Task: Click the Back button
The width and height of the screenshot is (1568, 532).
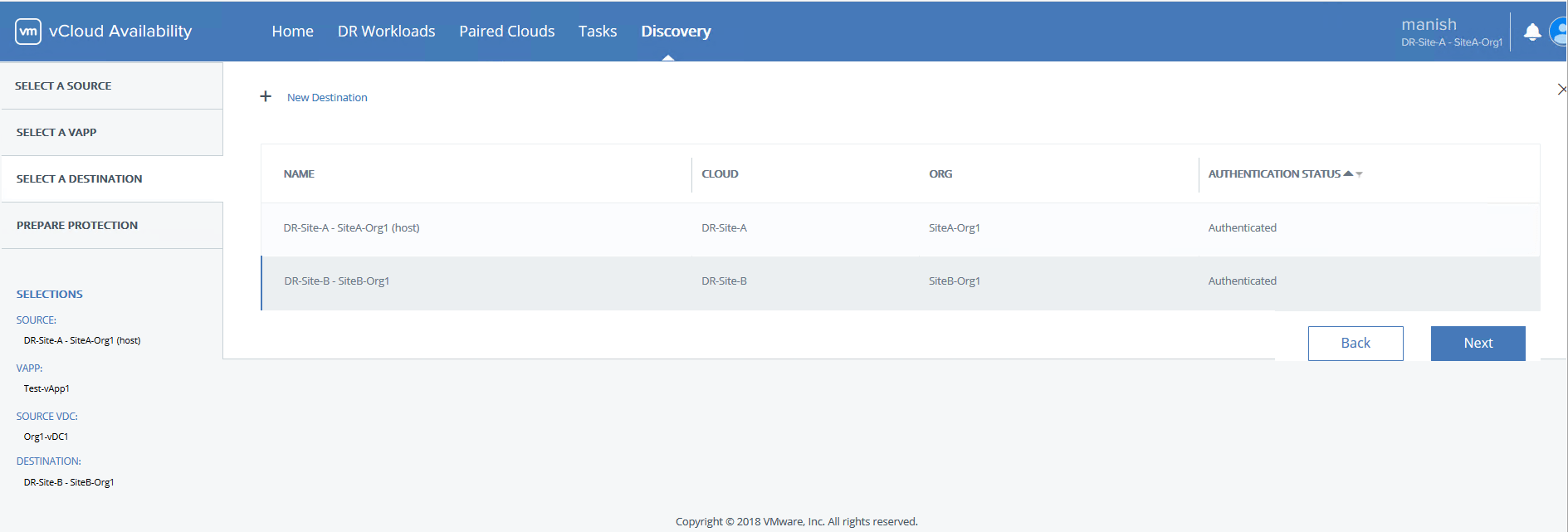Action: (1356, 343)
